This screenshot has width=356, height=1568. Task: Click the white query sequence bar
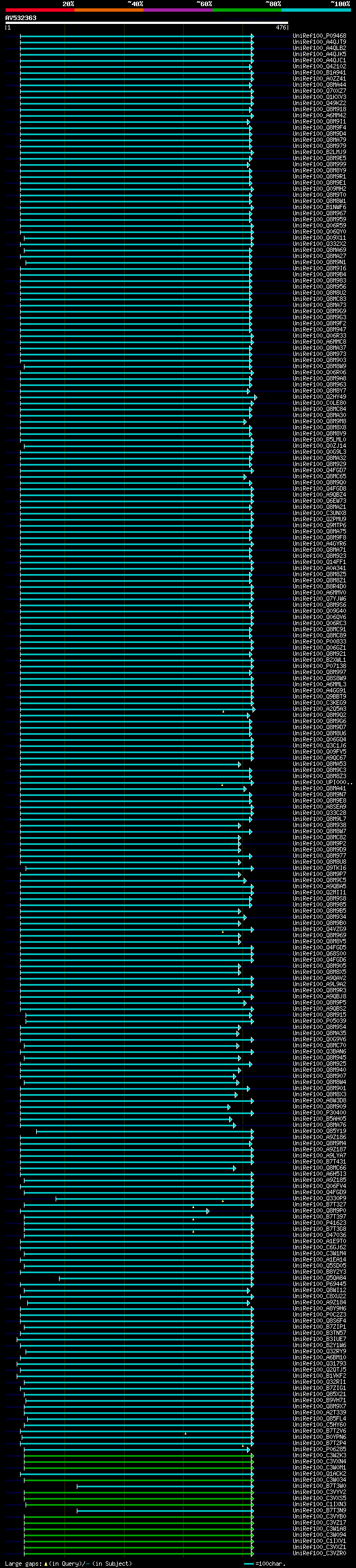(147, 22)
